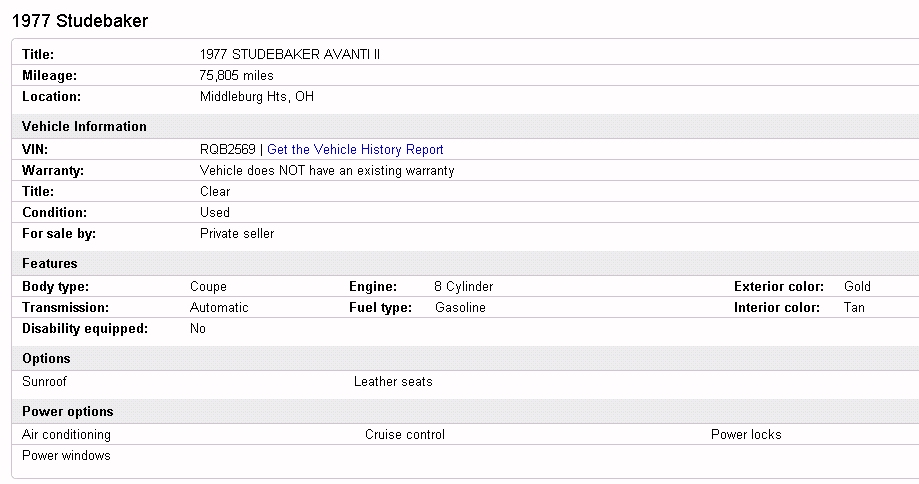Click the Private seller value
The width and height of the screenshot is (919, 484).
[x=237, y=234]
